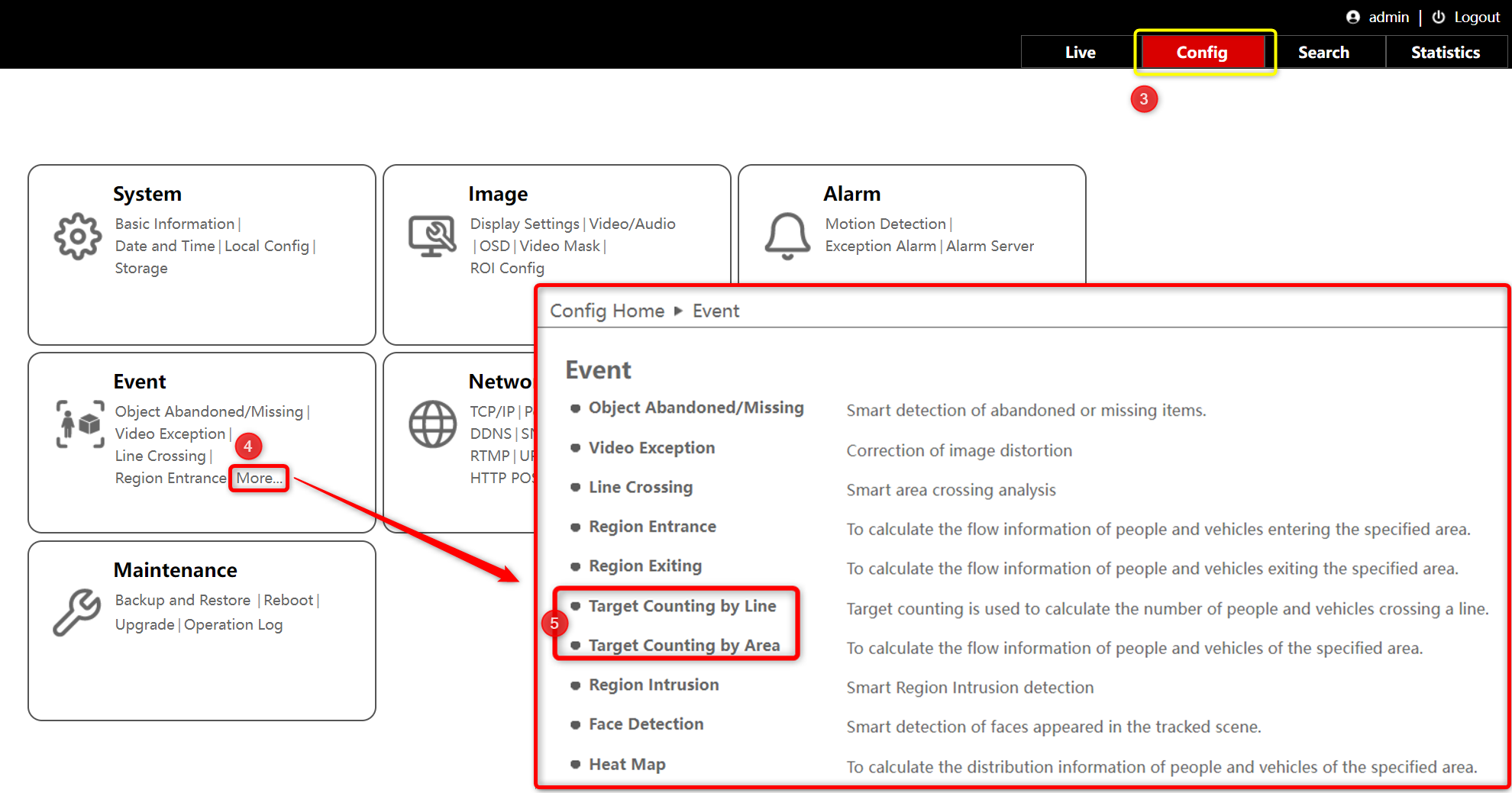Open Reboot under Maintenance
The image size is (1512, 793).
pos(288,600)
